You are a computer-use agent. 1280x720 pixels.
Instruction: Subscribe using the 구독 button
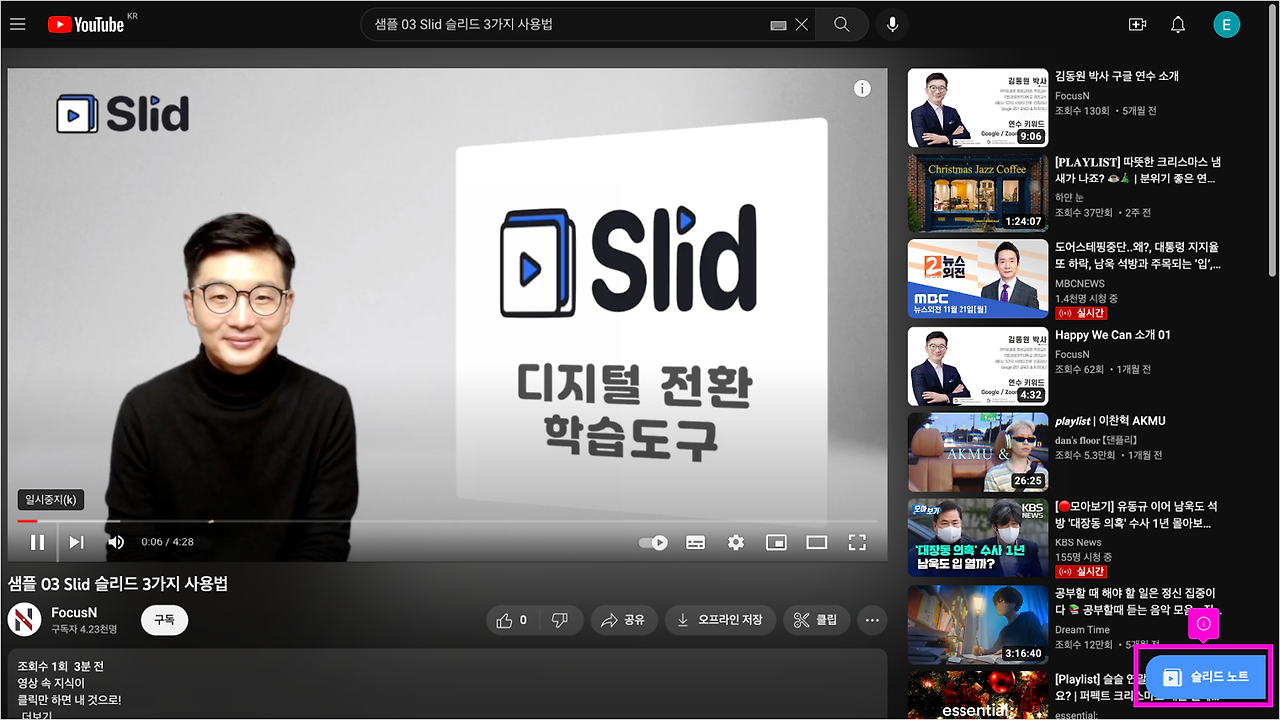[163, 620]
